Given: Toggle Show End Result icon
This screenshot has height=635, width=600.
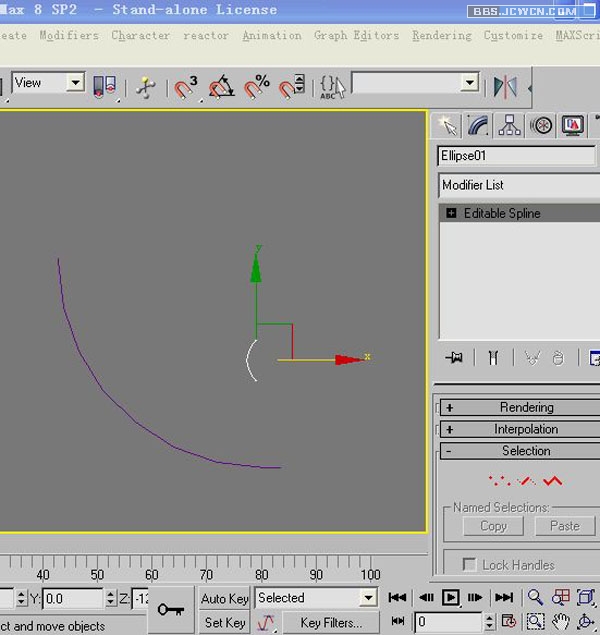Looking at the screenshot, I should (x=493, y=358).
